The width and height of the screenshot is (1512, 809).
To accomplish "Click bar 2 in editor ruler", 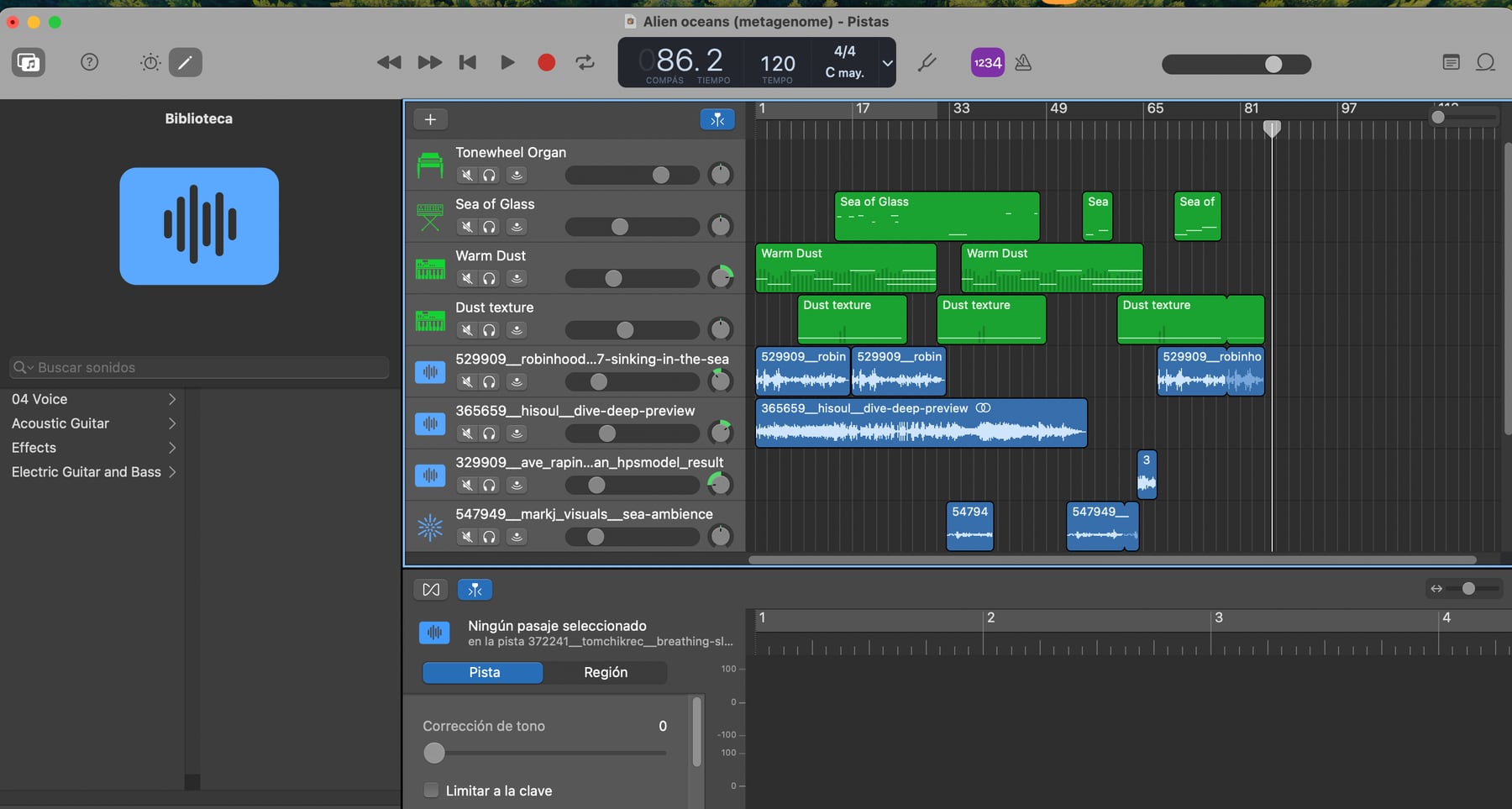I will click(990, 617).
